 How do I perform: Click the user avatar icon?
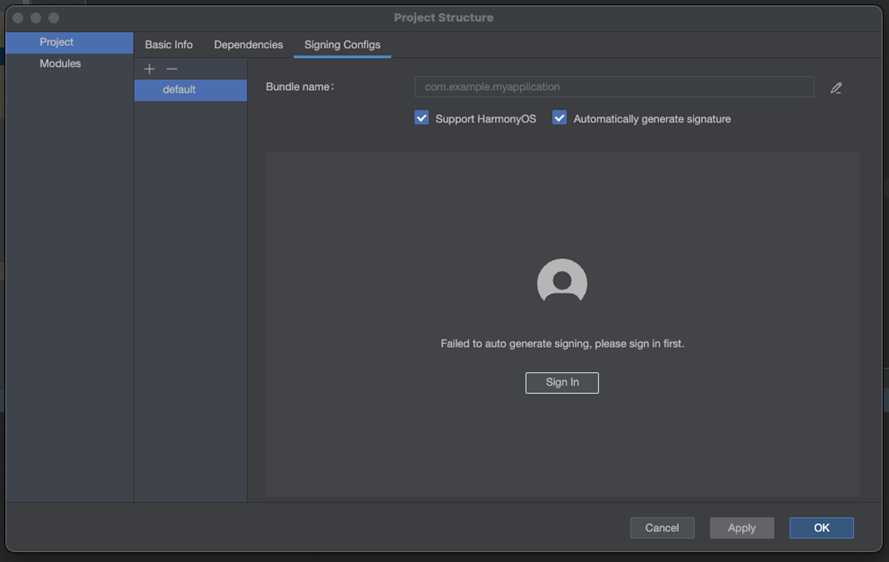(x=562, y=282)
